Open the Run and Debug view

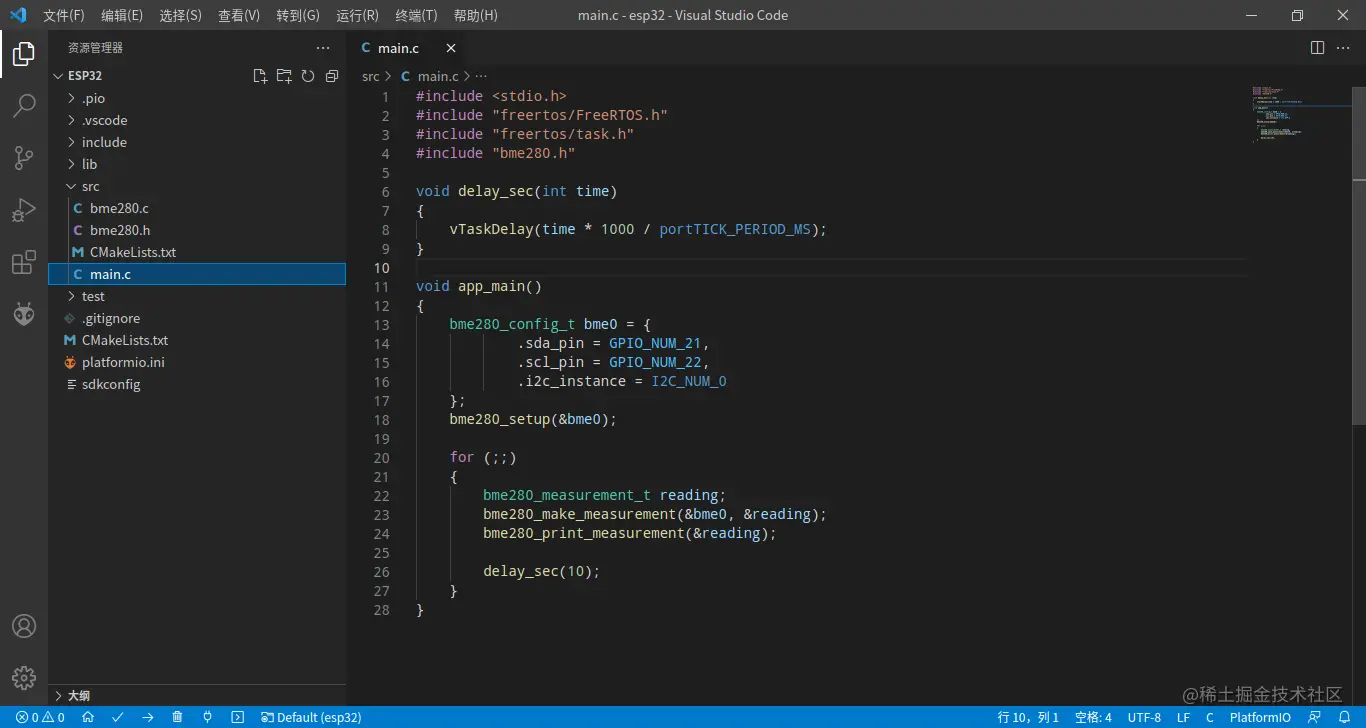click(x=24, y=210)
